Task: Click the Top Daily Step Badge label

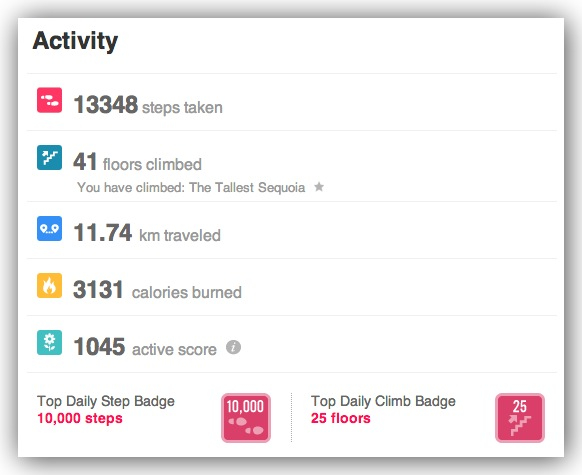Action: (x=106, y=401)
